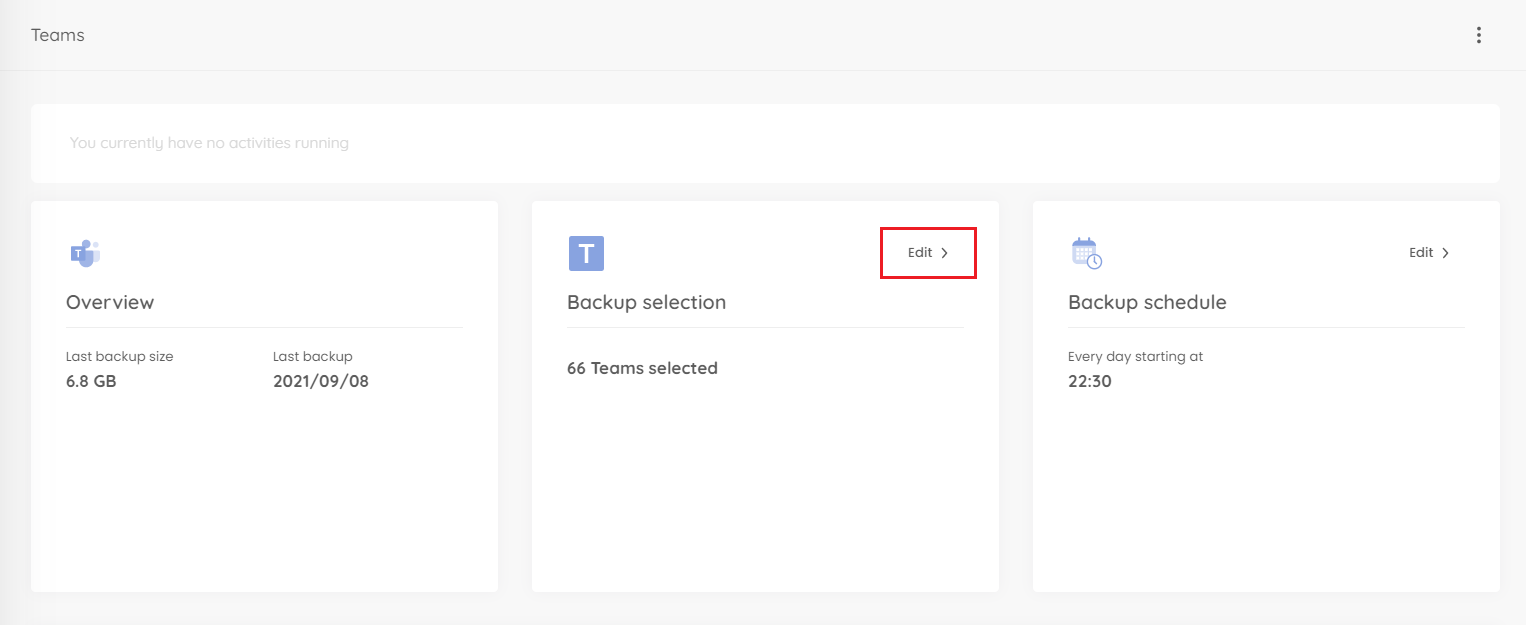This screenshot has height=625, width=1526.
Task: Select the 6.8 GB backup size value
Action: [91, 381]
